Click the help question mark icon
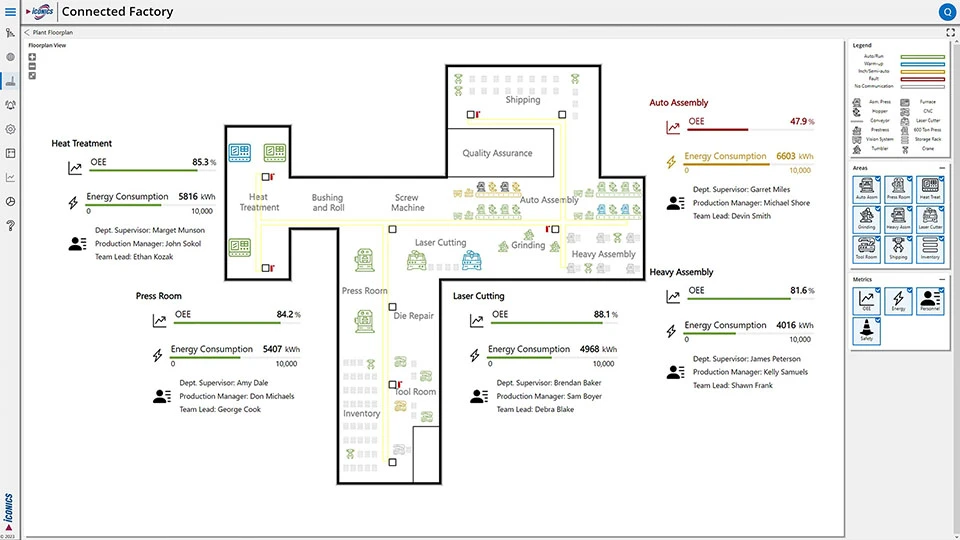960x540 pixels. pos(11,226)
